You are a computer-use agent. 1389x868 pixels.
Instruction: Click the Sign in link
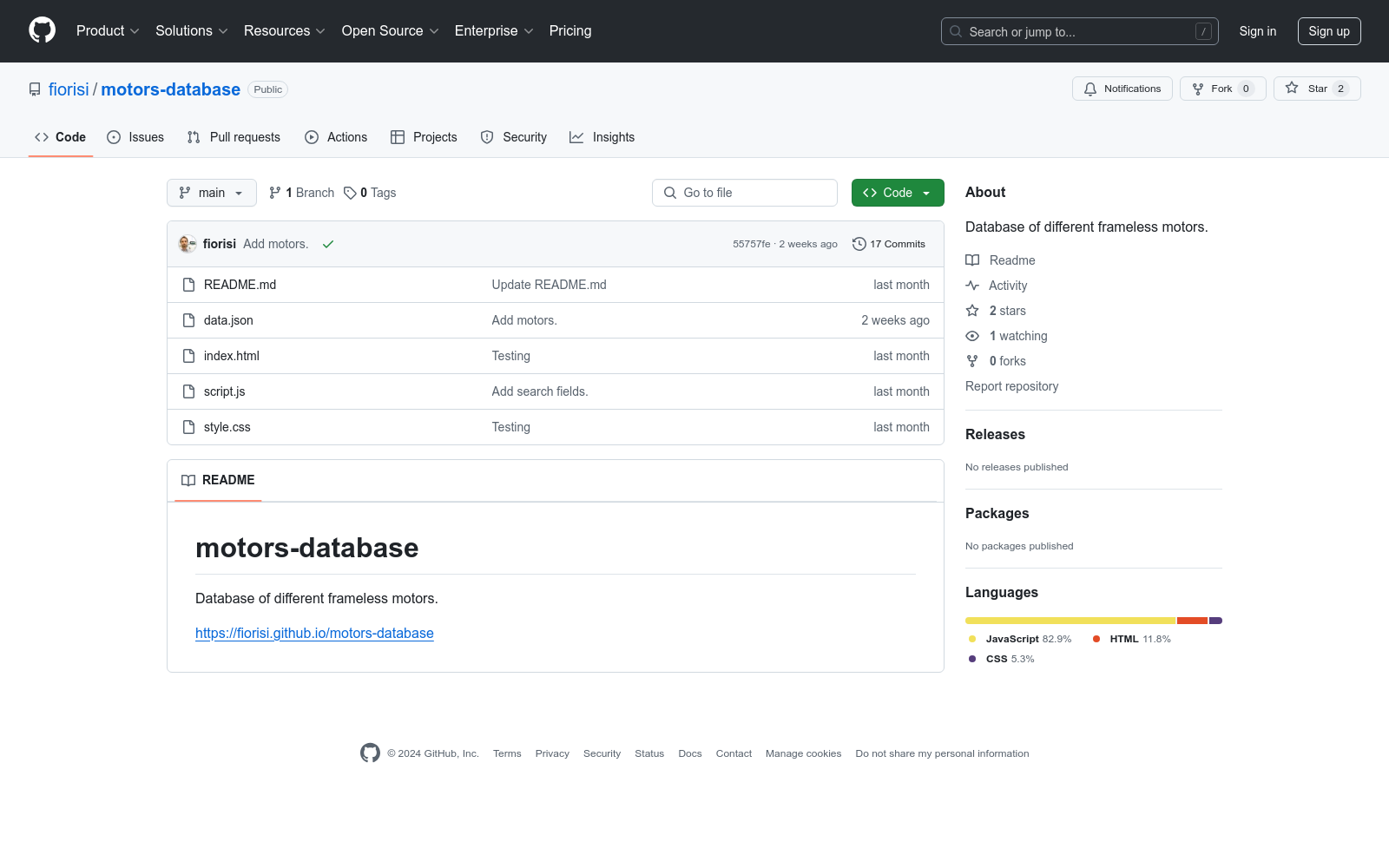[1258, 31]
